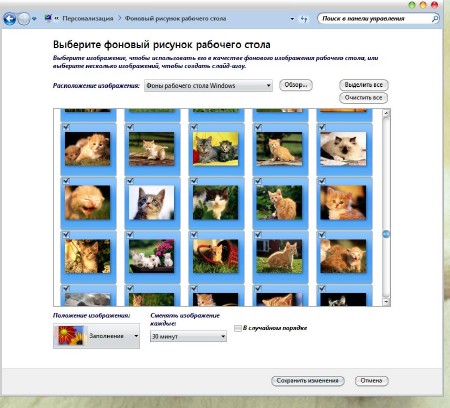Select grey kittens on yellow background thumbnail
450x408 pixels.
pos(215,149)
